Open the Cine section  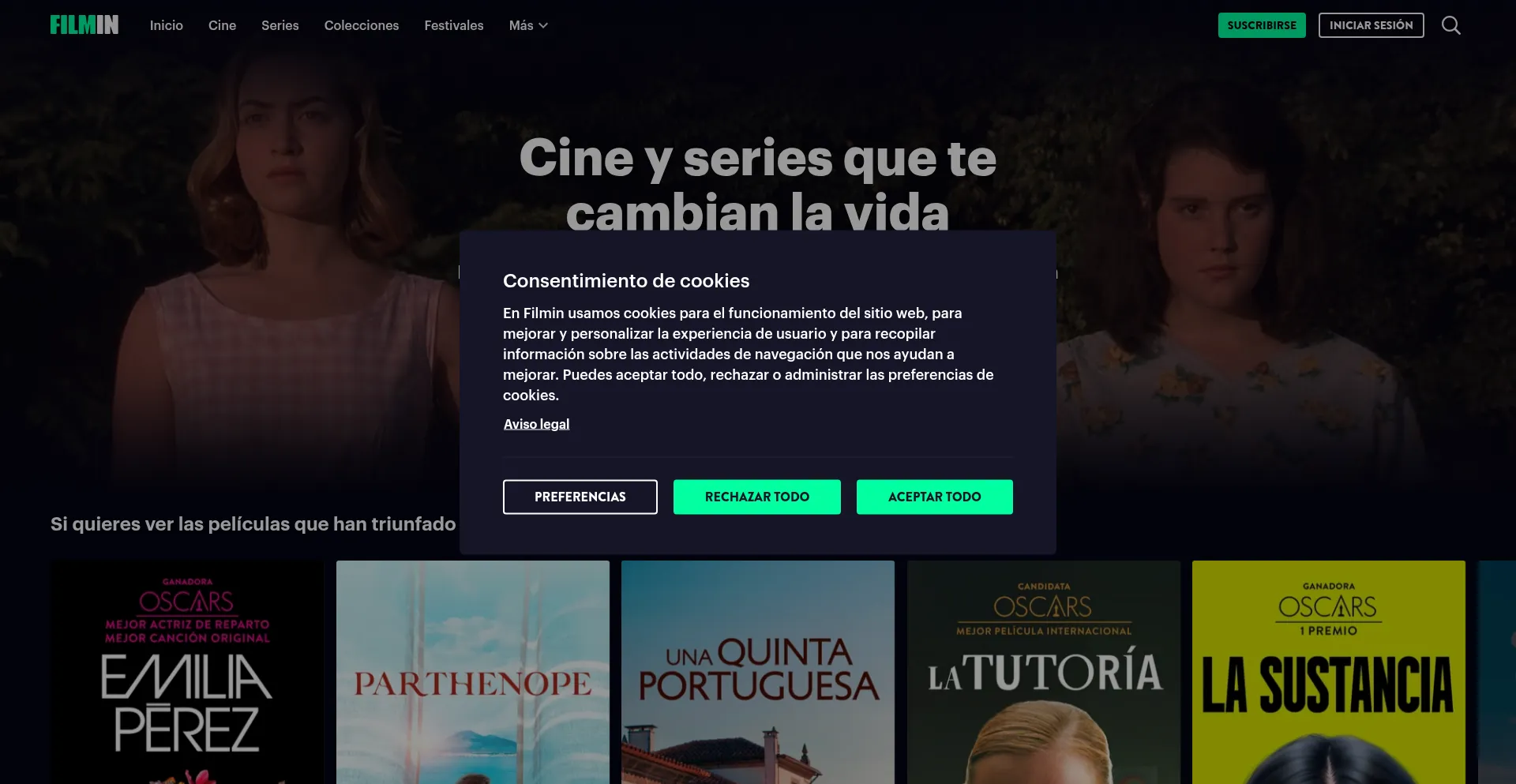pyautogui.click(x=222, y=25)
